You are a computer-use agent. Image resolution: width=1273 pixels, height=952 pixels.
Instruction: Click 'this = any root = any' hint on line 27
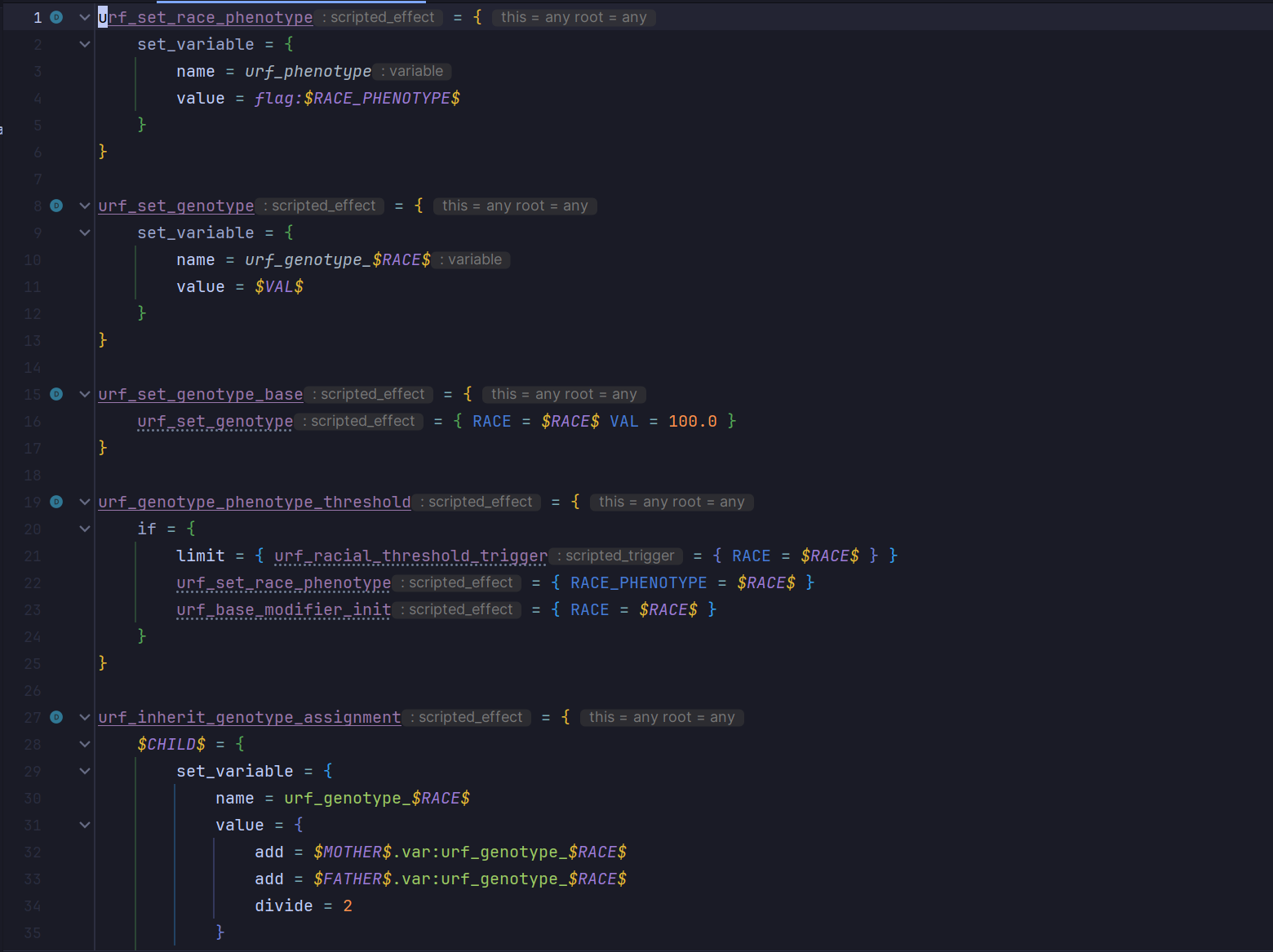click(x=662, y=717)
